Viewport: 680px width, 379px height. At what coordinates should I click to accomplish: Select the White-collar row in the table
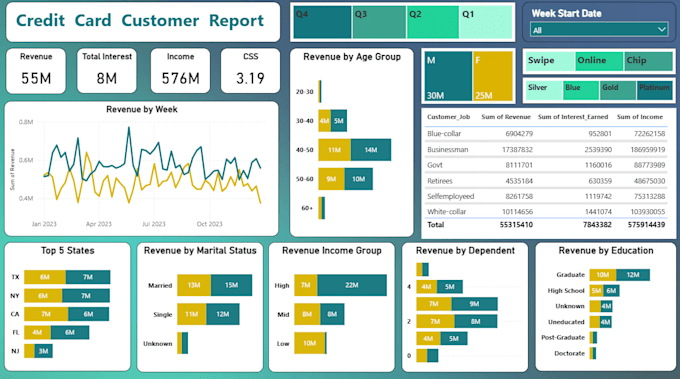(546, 212)
